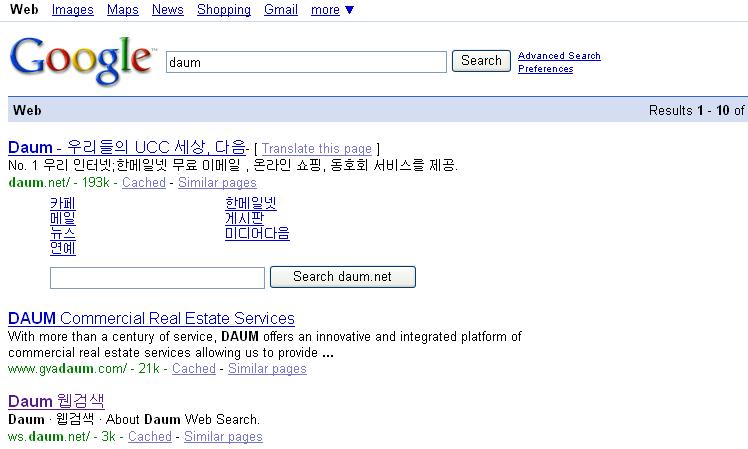Open the 미디어다음 sitelink

(x=257, y=233)
